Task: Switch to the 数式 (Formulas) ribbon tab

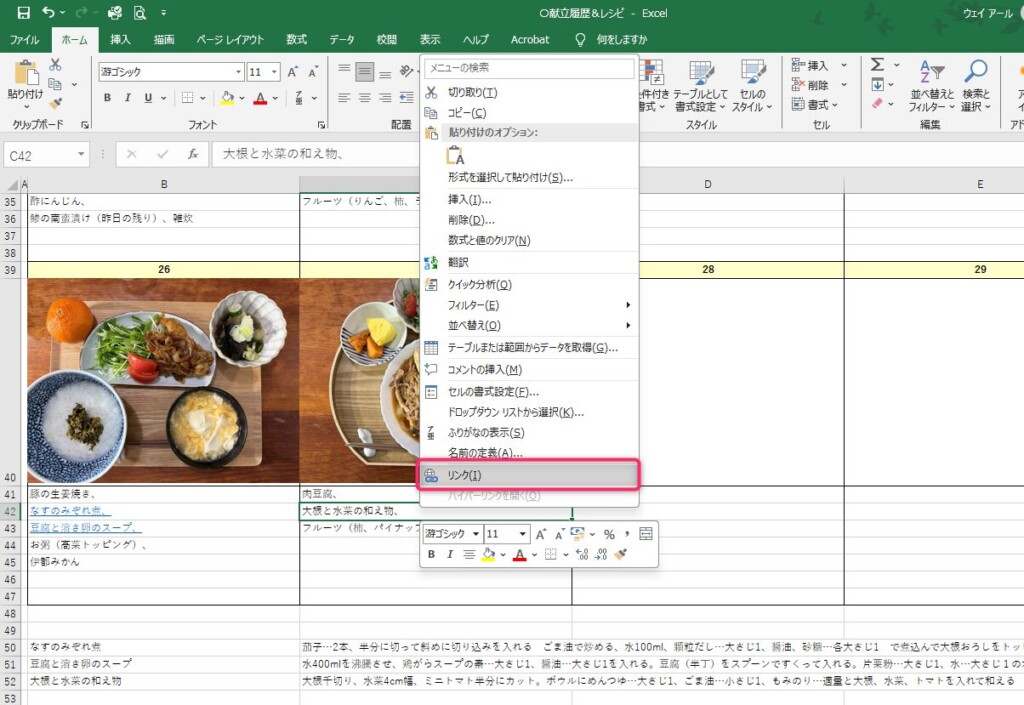Action: click(x=296, y=39)
